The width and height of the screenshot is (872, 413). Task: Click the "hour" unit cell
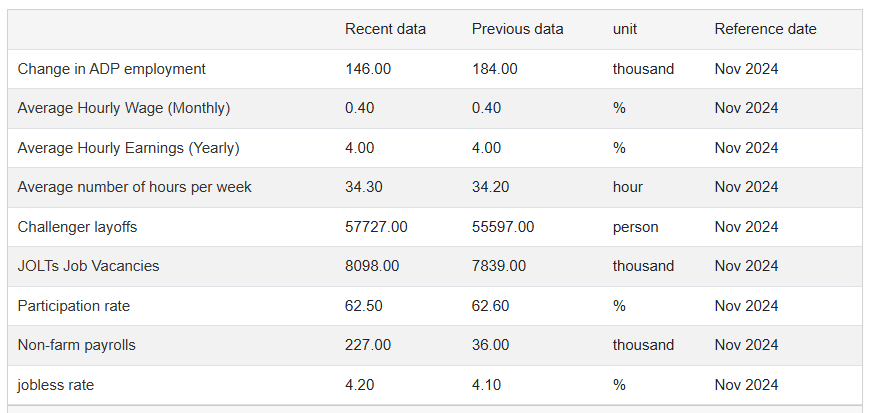point(628,187)
